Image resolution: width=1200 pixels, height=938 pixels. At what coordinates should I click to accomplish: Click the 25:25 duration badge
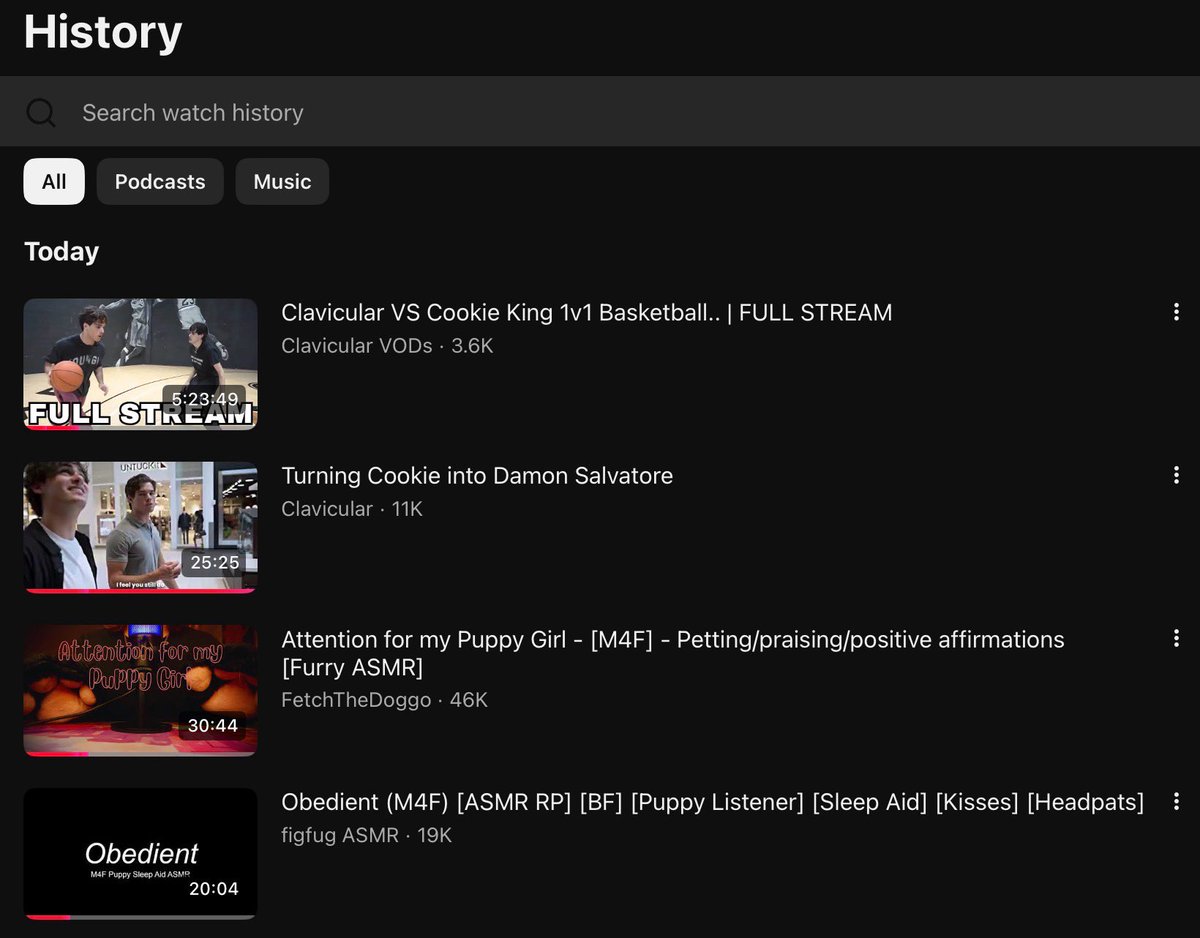point(215,562)
